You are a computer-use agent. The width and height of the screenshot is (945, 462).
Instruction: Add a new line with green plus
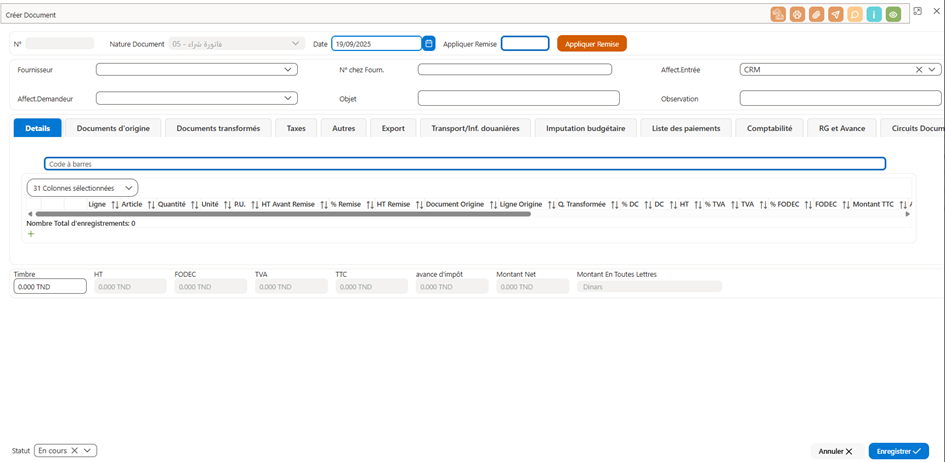[x=31, y=234]
